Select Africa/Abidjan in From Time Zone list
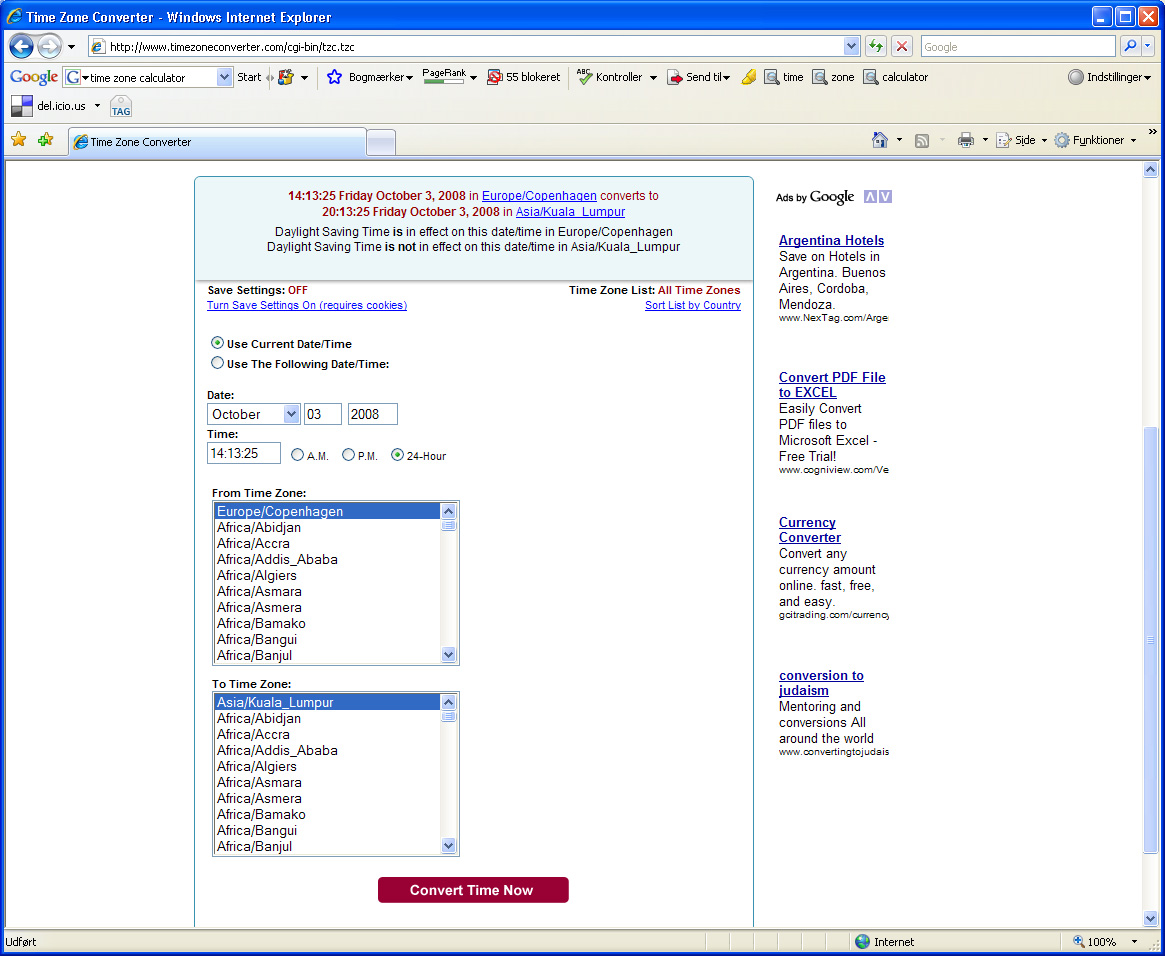This screenshot has height=956, width=1165. click(327, 527)
